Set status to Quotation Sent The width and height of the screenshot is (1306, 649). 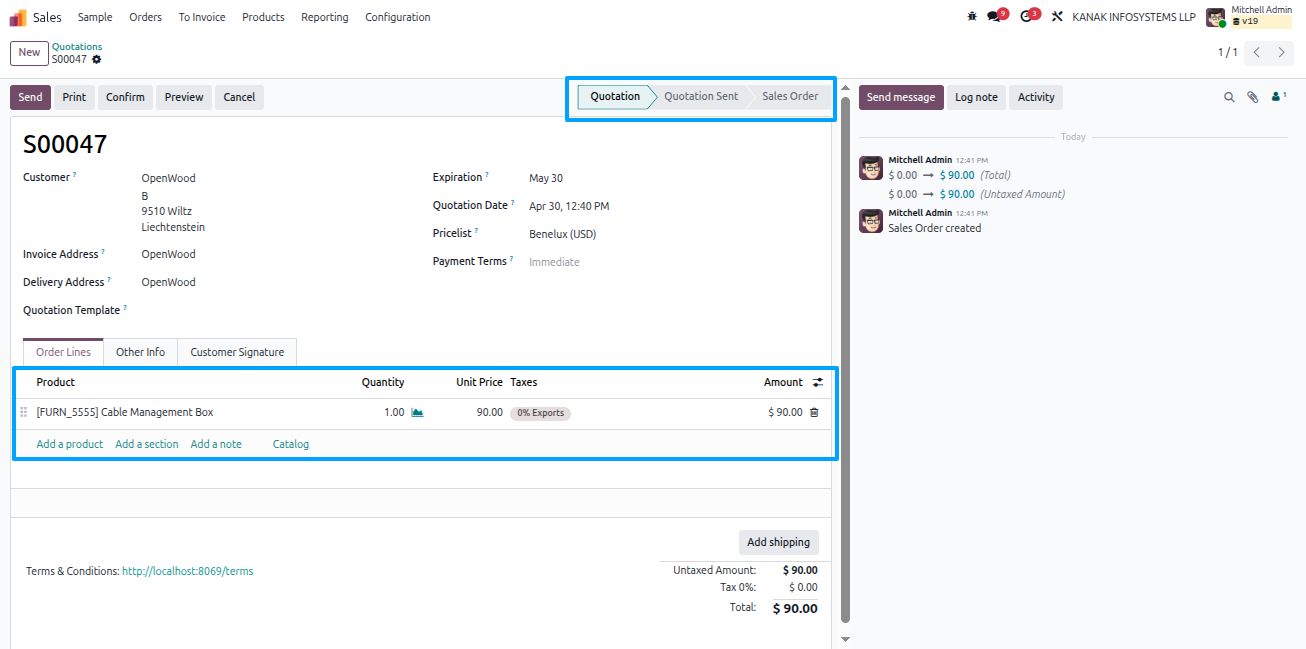click(701, 96)
